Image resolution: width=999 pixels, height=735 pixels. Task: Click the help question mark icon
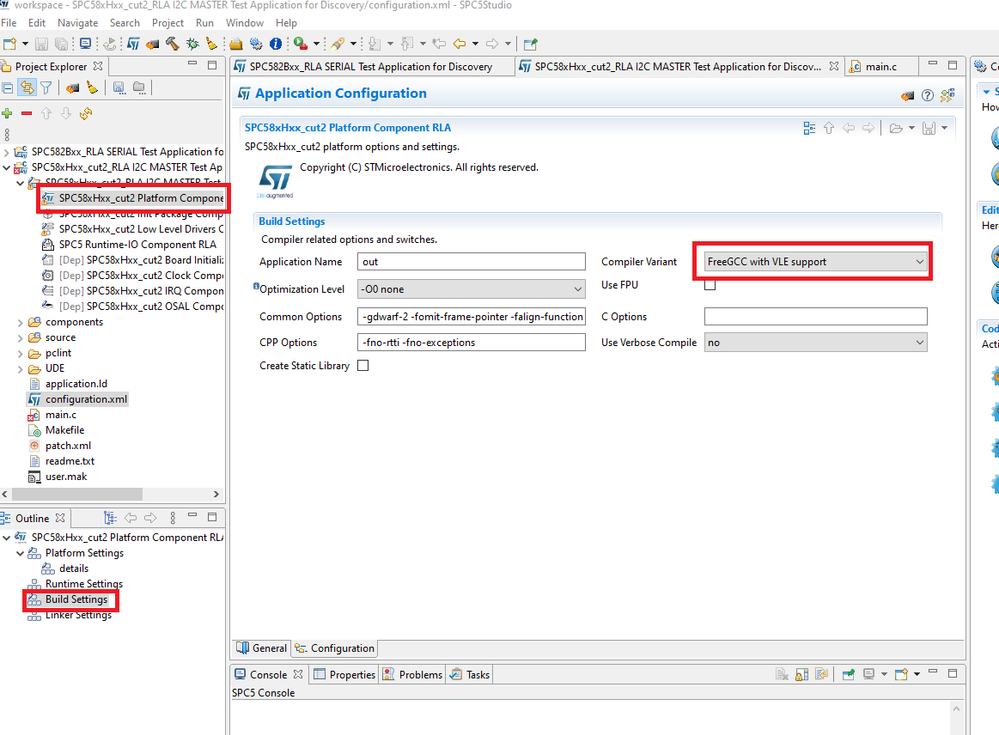click(928, 95)
